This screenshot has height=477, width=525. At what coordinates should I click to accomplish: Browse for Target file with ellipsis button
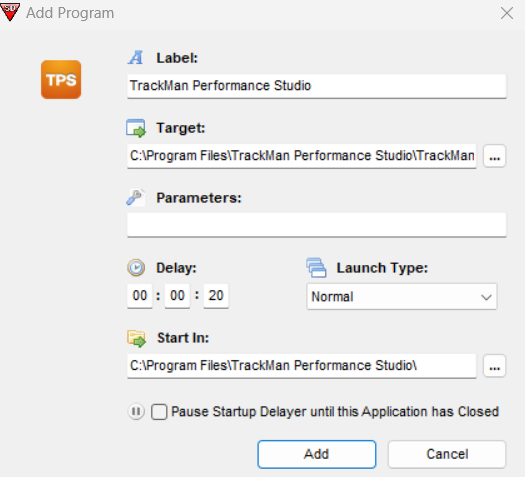[x=495, y=156]
